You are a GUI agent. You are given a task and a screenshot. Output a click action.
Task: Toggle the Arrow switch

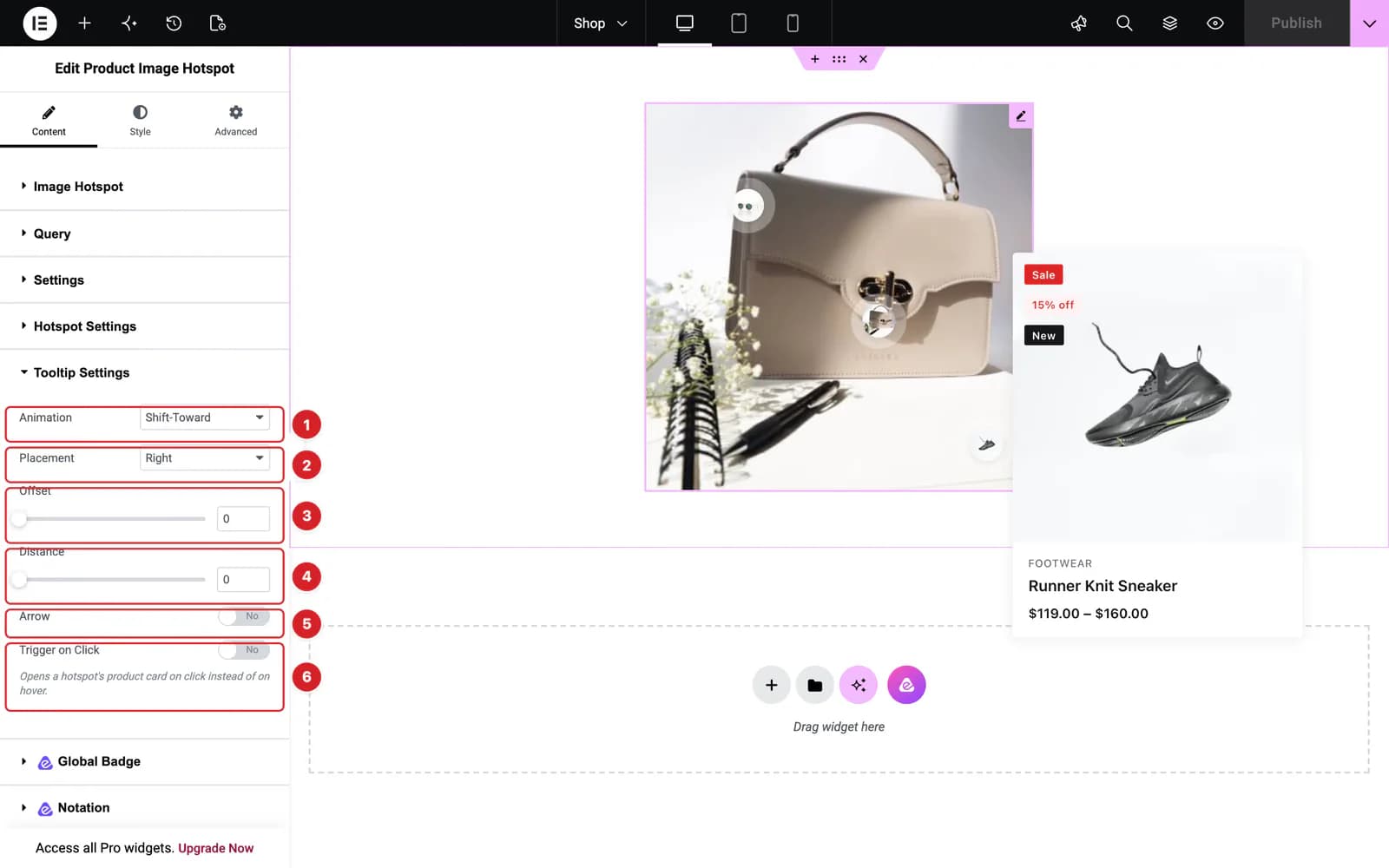pyautogui.click(x=244, y=616)
